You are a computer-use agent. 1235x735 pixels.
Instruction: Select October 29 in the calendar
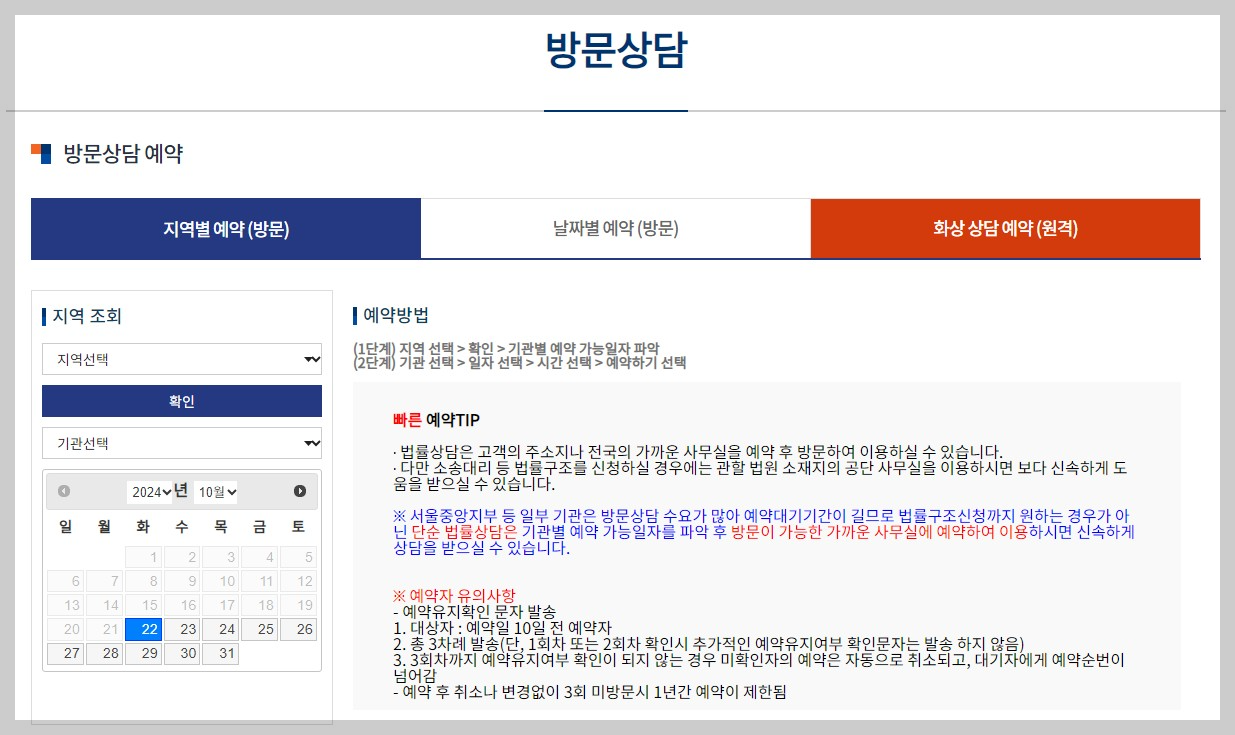pyautogui.click(x=143, y=653)
